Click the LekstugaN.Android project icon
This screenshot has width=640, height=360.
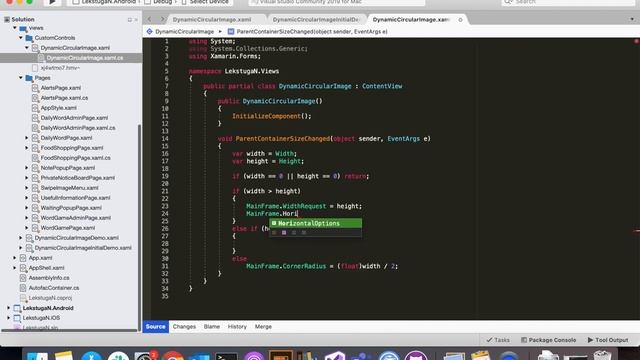(17, 308)
